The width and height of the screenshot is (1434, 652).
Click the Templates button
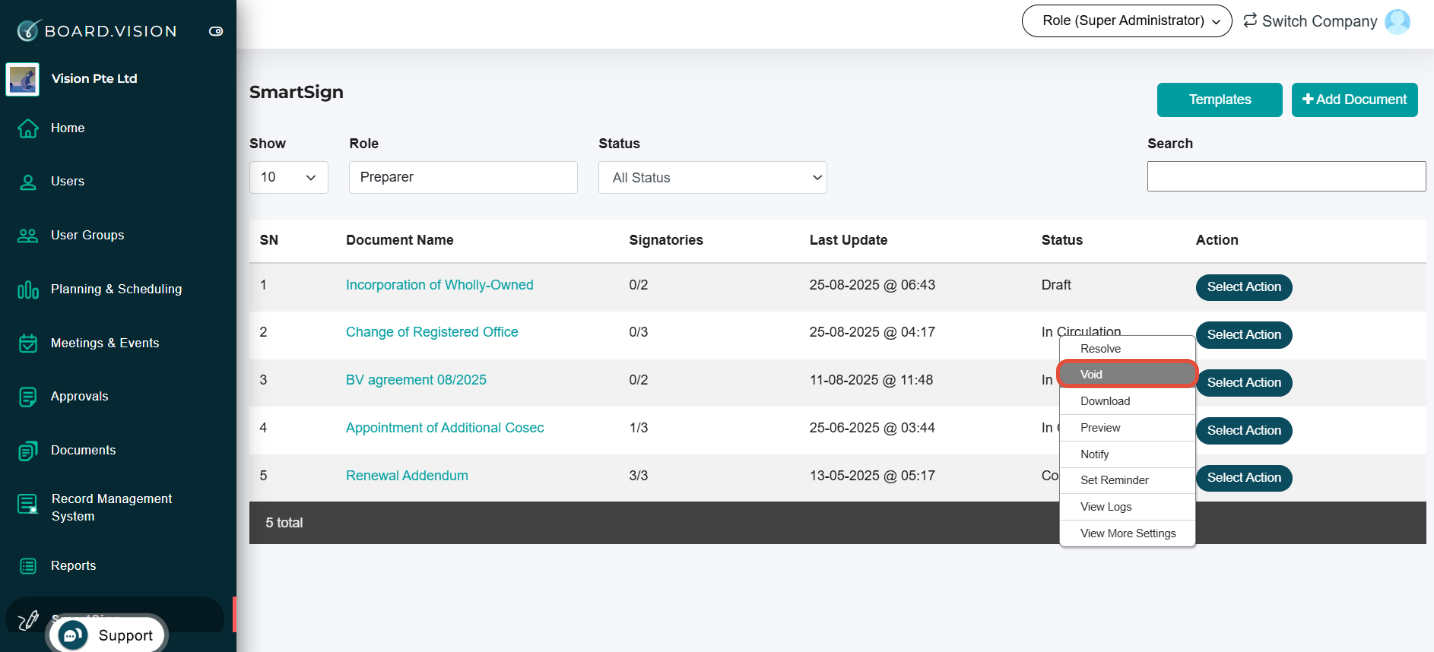(1220, 100)
